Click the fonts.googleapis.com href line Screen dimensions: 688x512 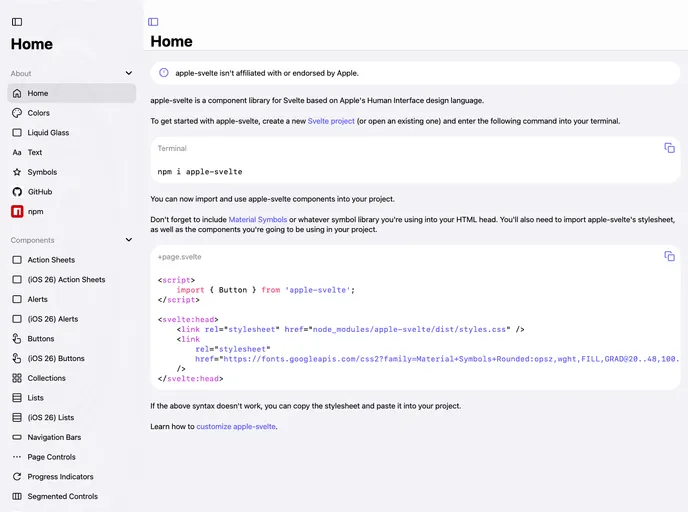[437, 359]
